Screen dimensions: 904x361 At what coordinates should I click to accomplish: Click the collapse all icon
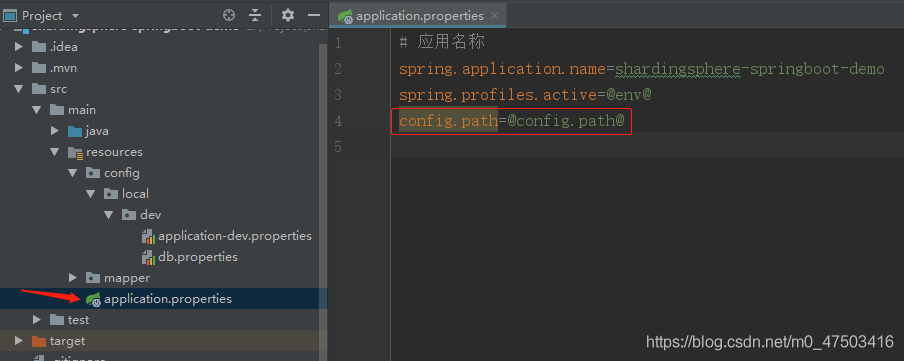255,15
